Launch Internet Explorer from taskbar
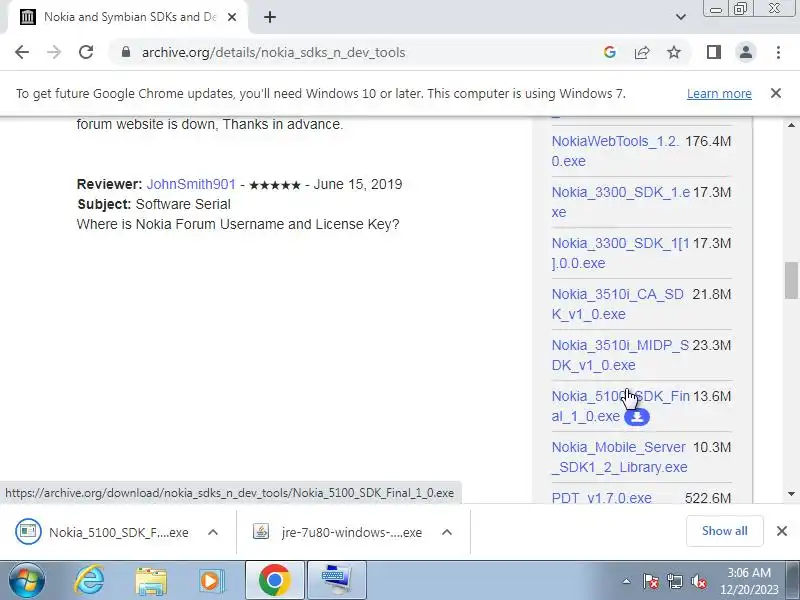Image resolution: width=800 pixels, height=600 pixels. tap(89, 580)
